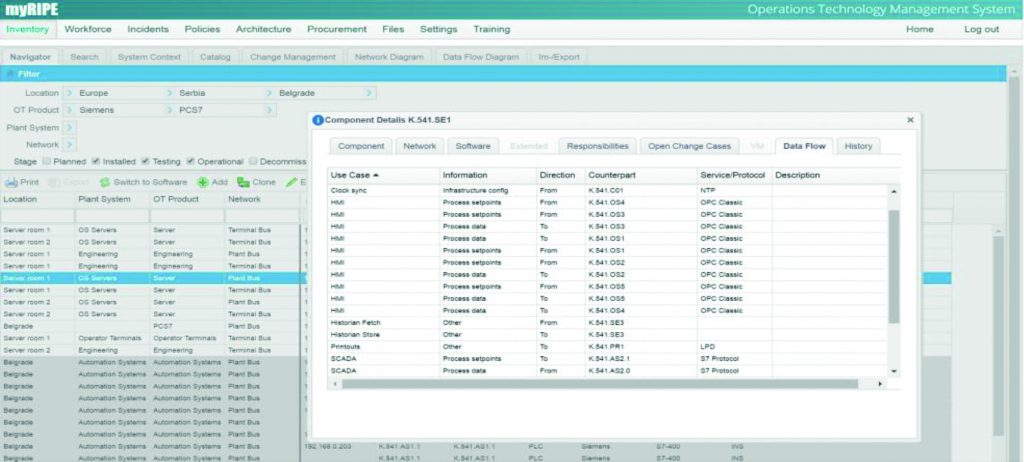The width and height of the screenshot is (1024, 462).
Task: Close the Component Details dialog
Action: (x=910, y=119)
